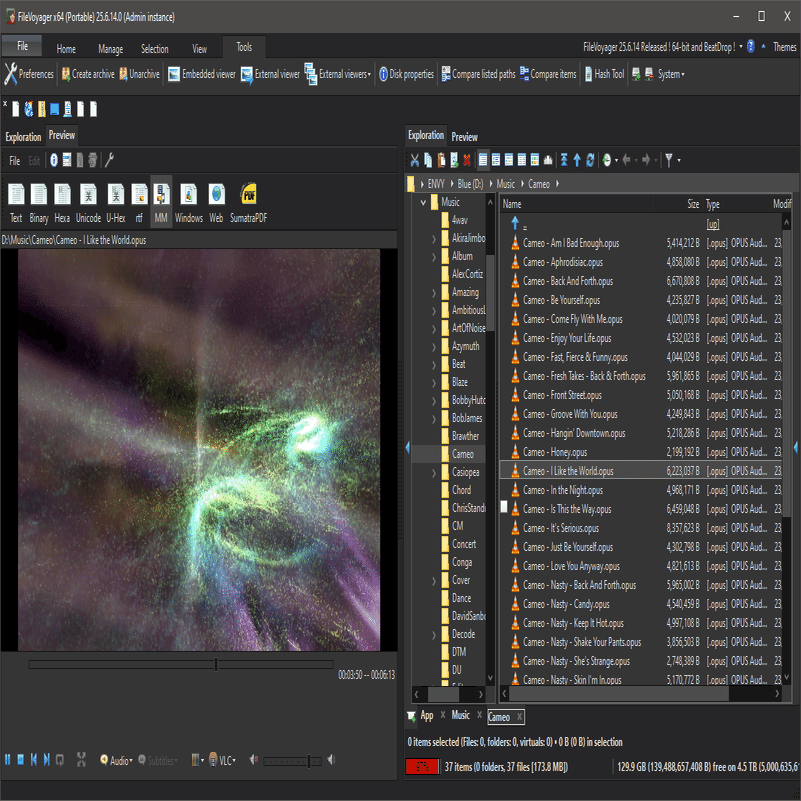Screen dimensions: 801x801
Task: Open the Audio dropdown in player
Action: (117, 760)
